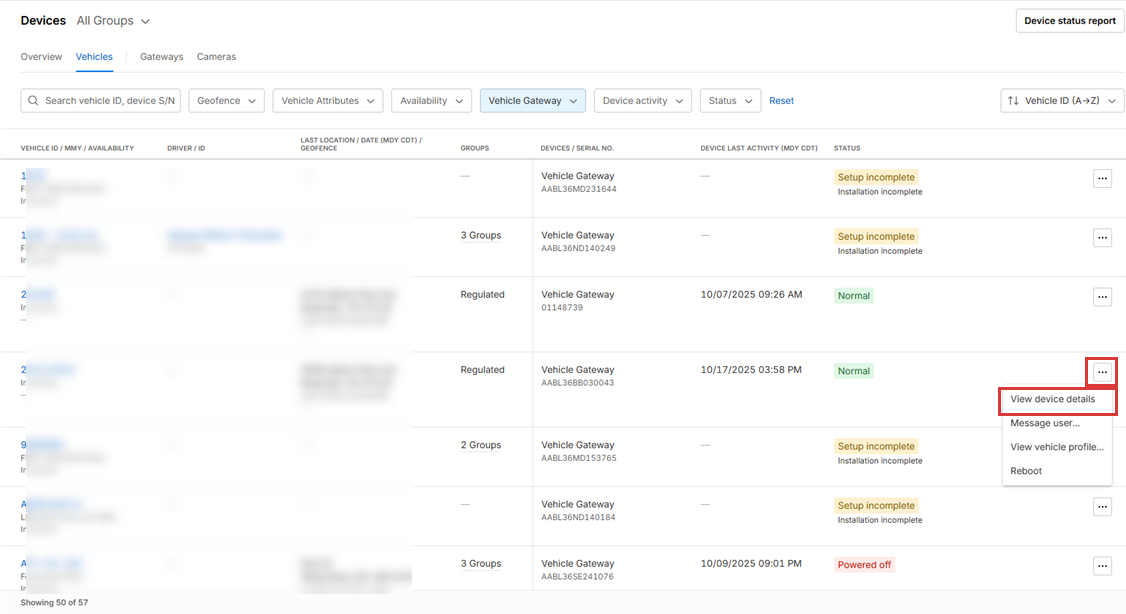
Task: Click ellipsis menu for device 01148739
Action: pyautogui.click(x=1102, y=297)
